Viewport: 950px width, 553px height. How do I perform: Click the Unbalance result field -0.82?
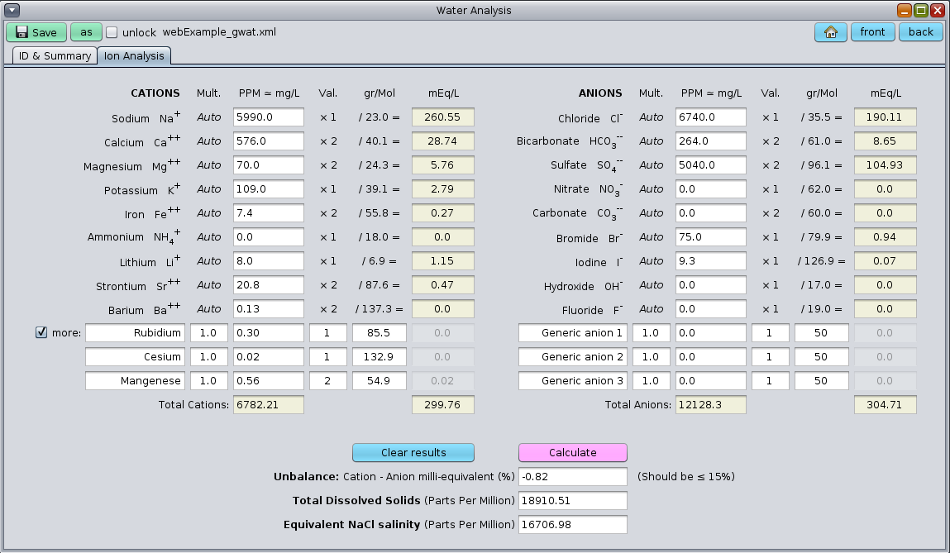click(573, 476)
